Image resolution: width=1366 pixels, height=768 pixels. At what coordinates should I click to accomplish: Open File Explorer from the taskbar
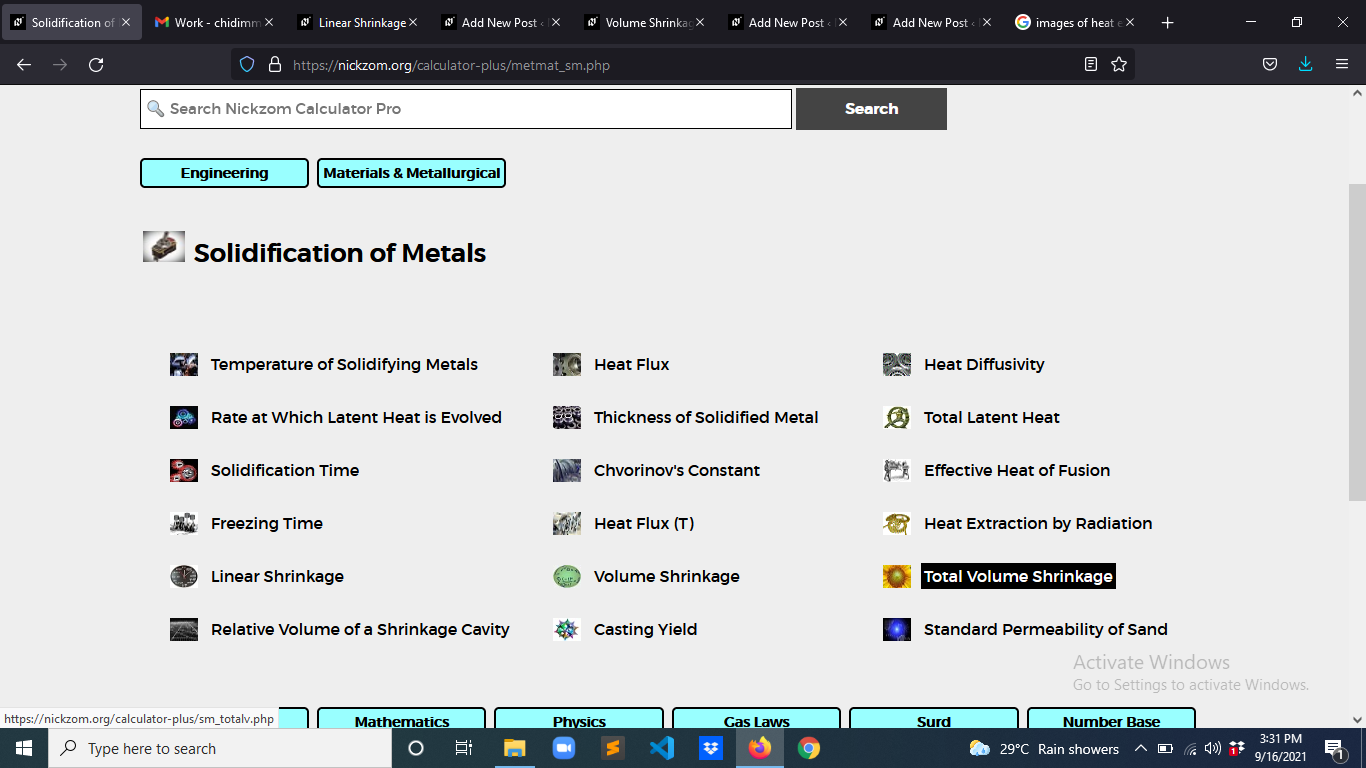pos(514,748)
